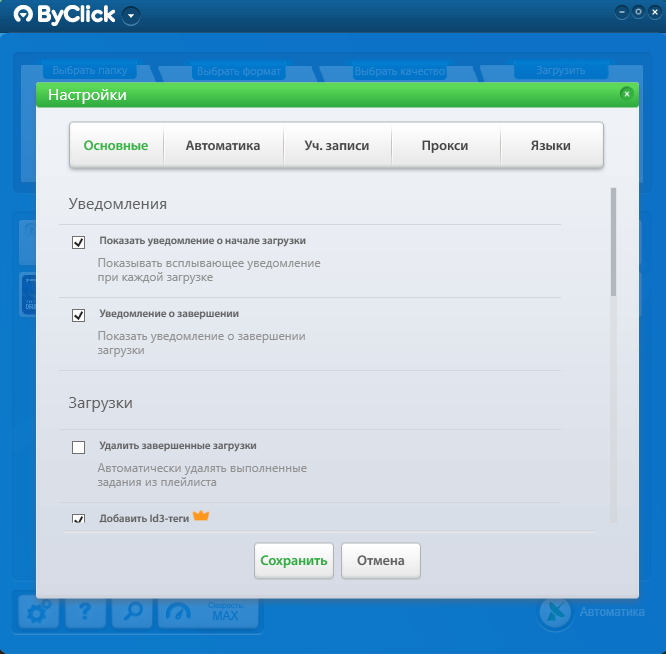666x654 pixels.
Task: Close Настройки dialog with green X
Action: click(x=626, y=94)
